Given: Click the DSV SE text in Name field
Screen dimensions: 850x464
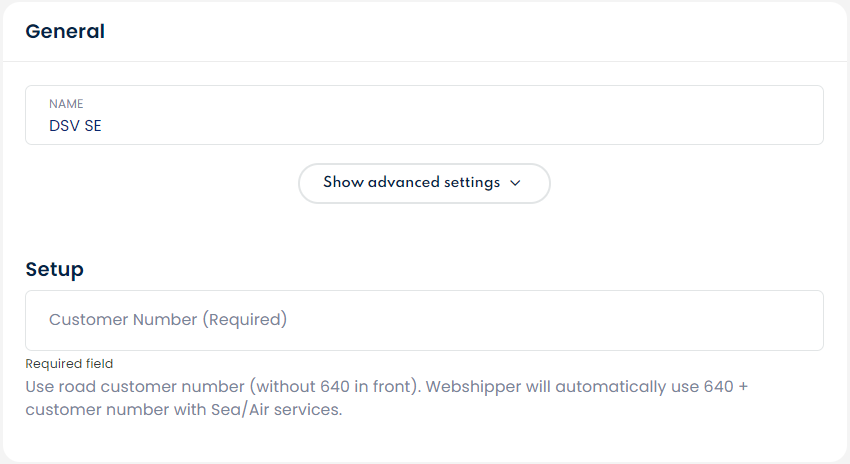Looking at the screenshot, I should click(75, 126).
